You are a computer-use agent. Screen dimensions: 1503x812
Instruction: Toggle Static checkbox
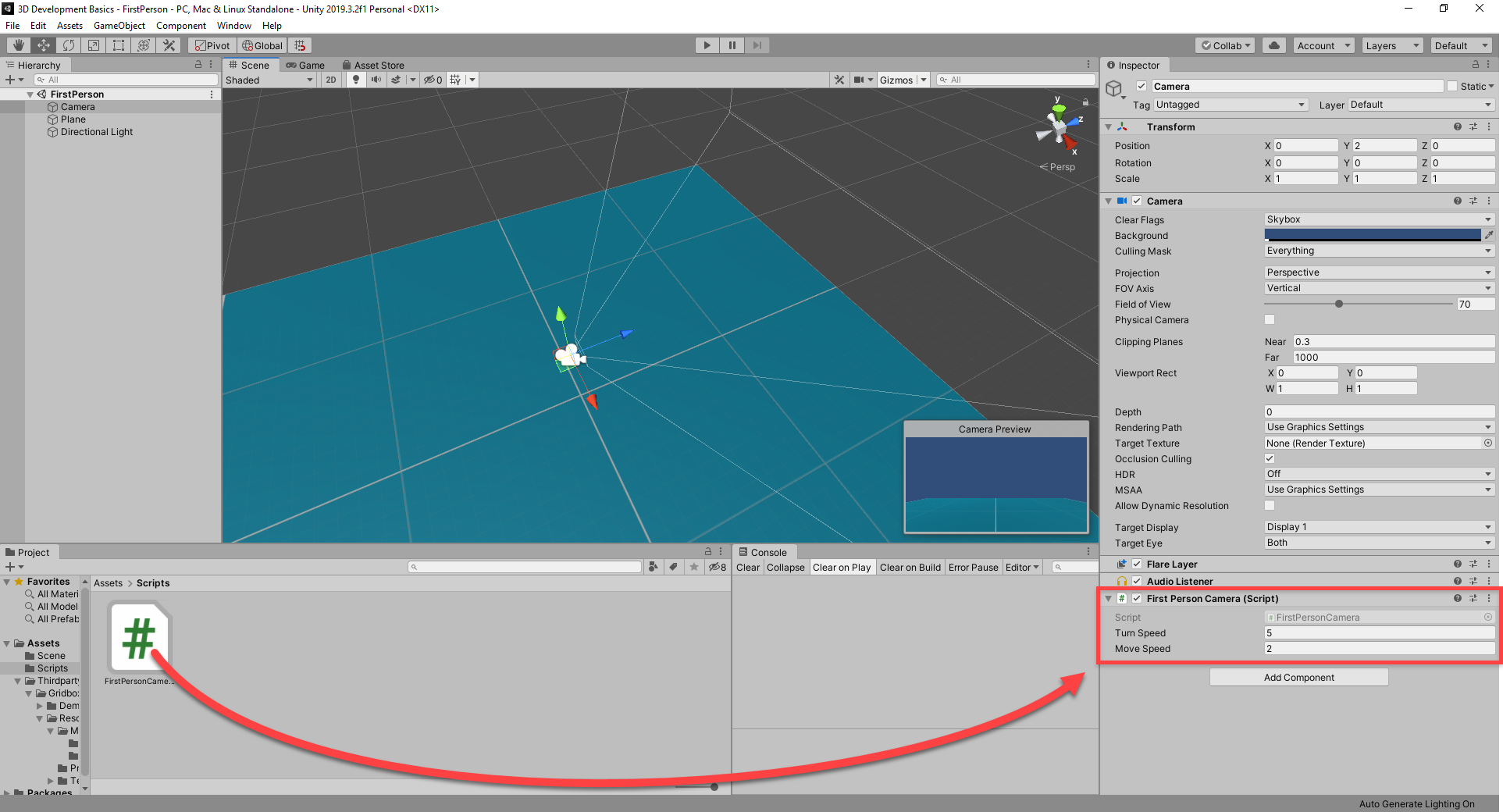click(1452, 86)
